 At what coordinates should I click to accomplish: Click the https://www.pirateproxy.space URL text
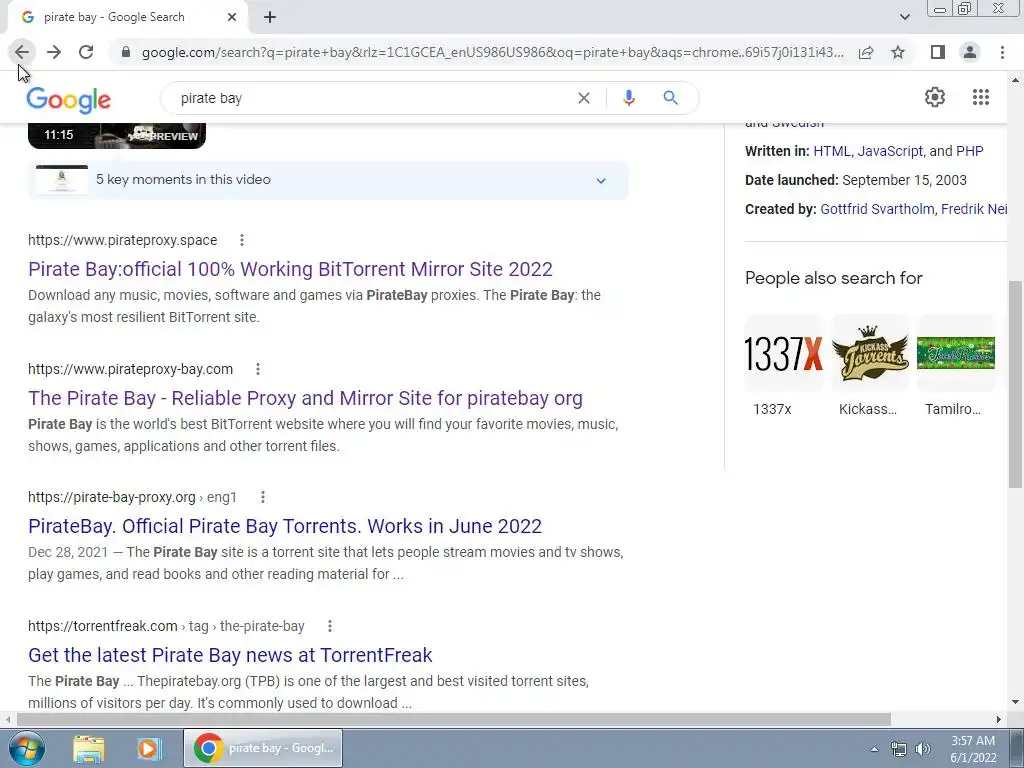point(123,240)
